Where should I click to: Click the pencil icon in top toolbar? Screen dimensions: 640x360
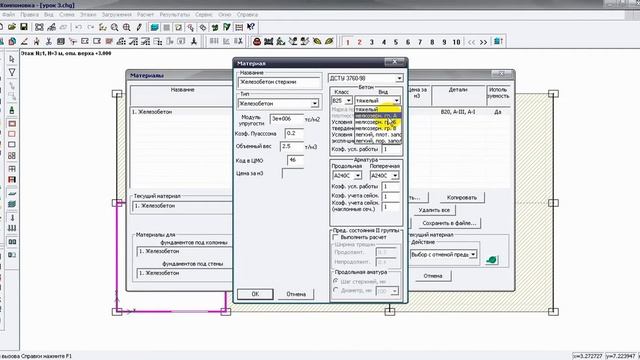point(139,27)
